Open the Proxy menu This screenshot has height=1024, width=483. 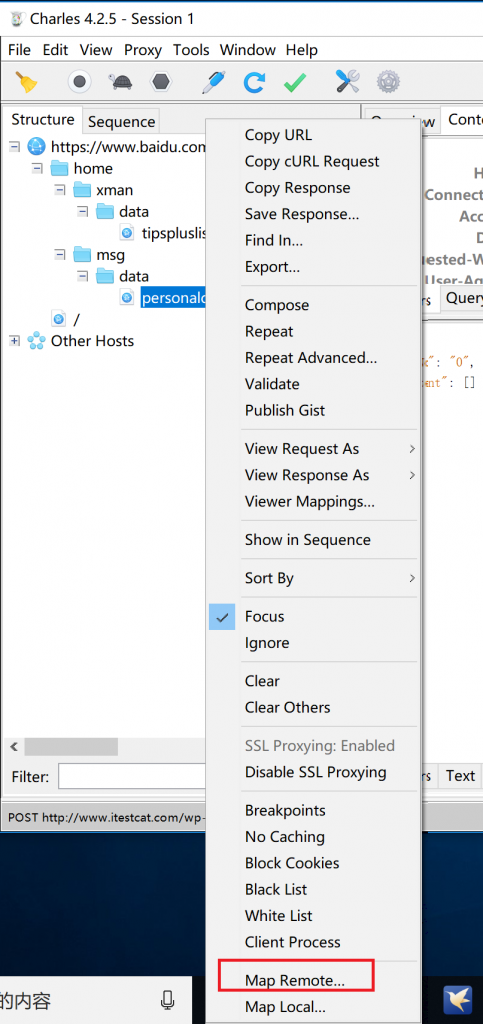pyautogui.click(x=143, y=50)
